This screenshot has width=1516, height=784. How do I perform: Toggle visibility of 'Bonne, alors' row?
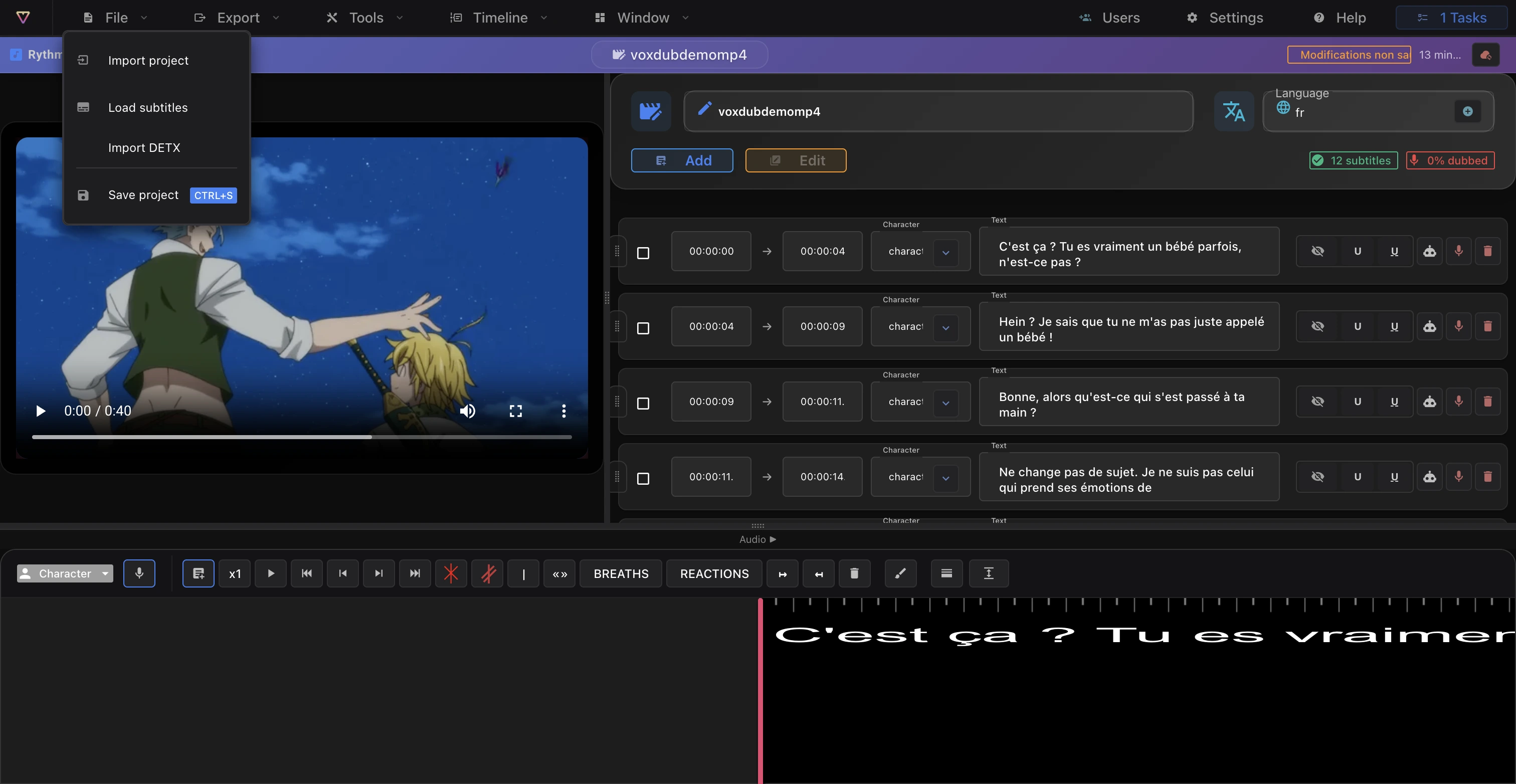[1317, 402]
